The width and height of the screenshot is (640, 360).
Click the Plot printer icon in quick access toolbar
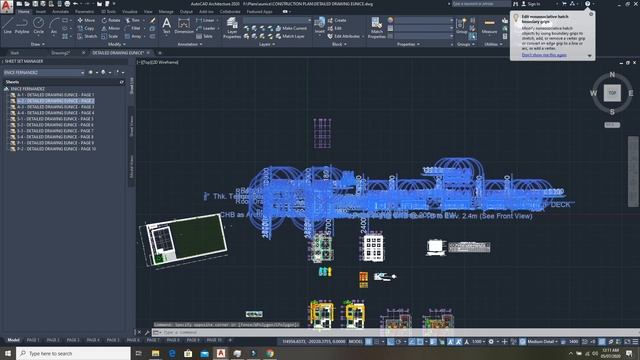(67, 4)
